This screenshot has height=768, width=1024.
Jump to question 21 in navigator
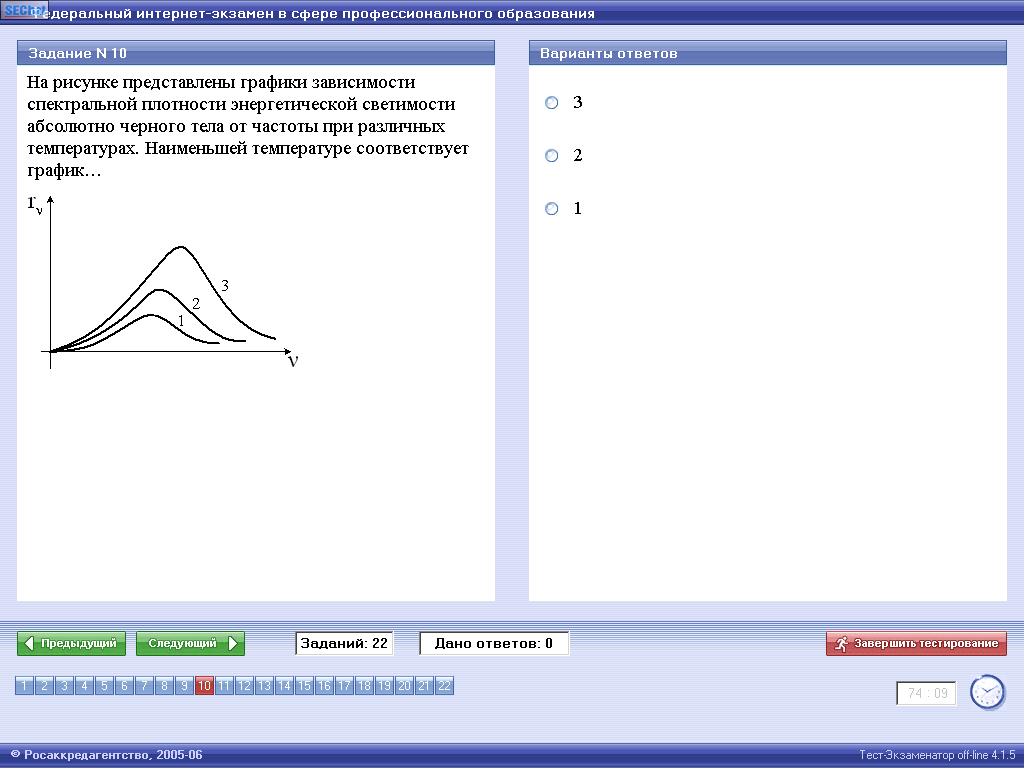click(424, 686)
